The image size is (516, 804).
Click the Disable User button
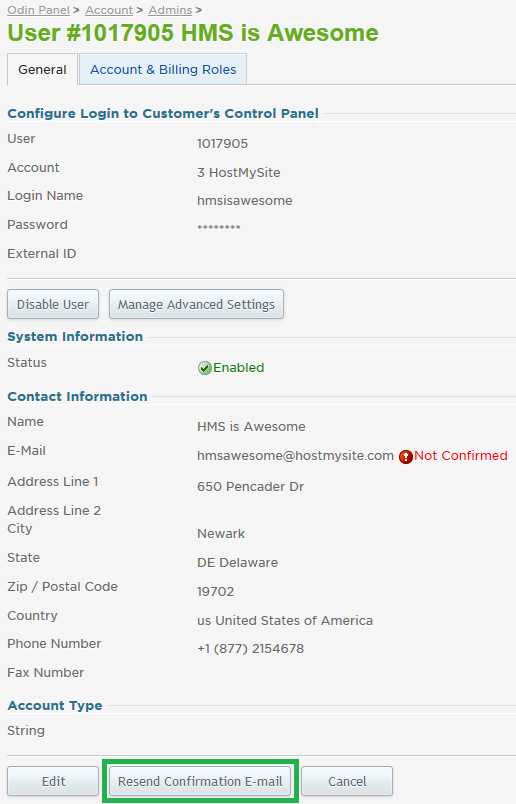53,304
